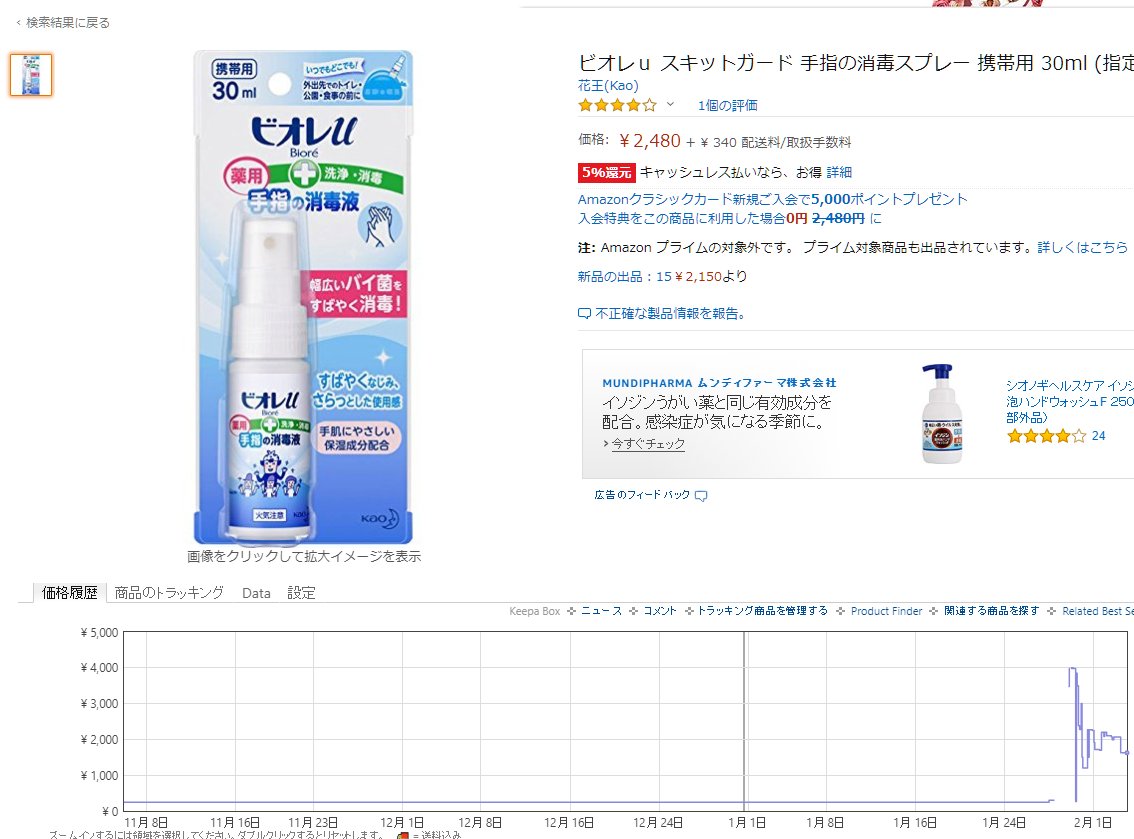Click the 5%還元 red badge
Image resolution: width=1134 pixels, height=839 pixels.
pos(606,172)
